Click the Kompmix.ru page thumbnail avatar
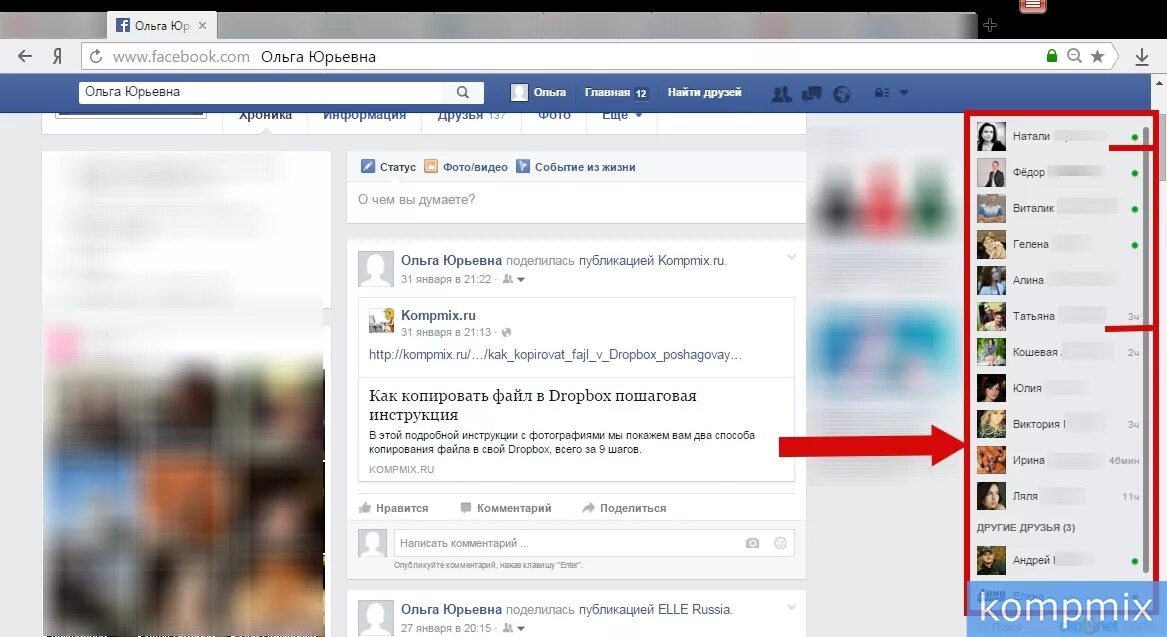This screenshot has width=1167, height=637. point(382,321)
